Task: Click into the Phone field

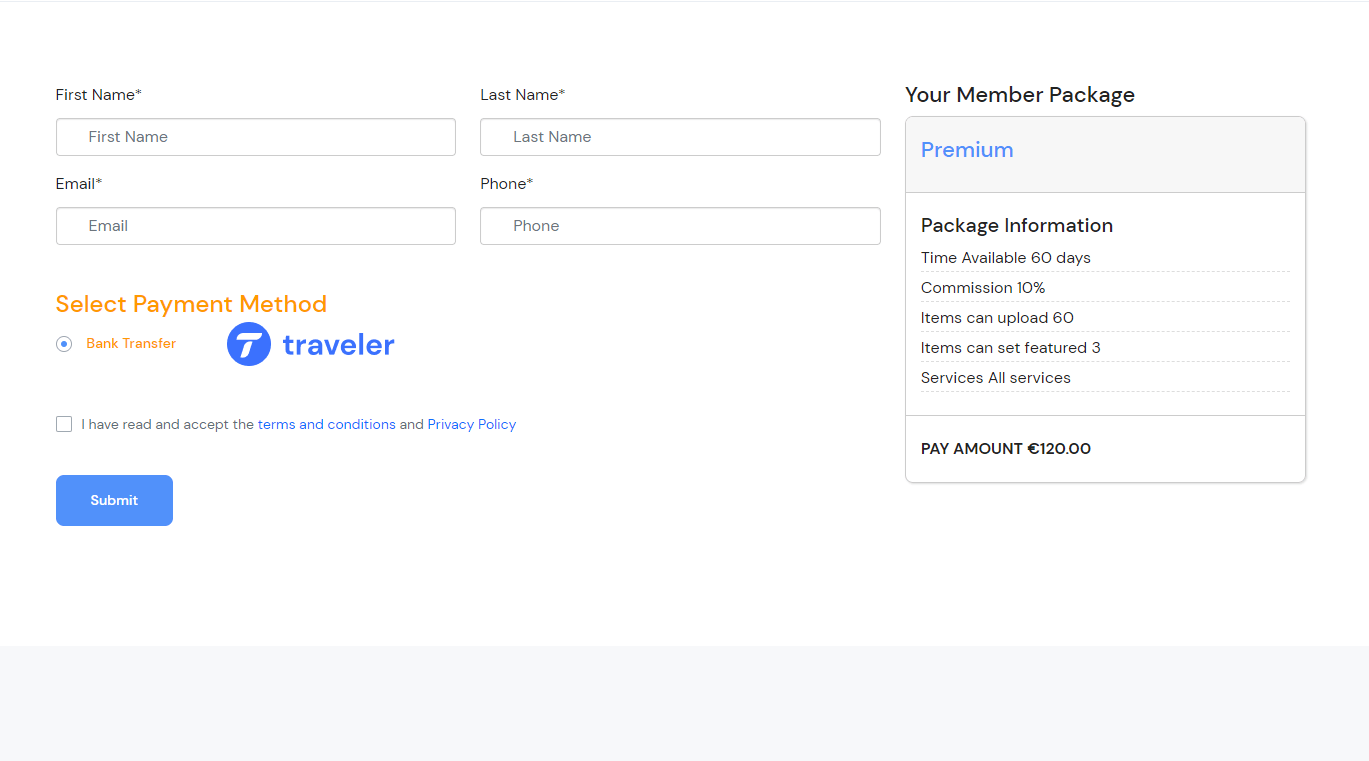Action: click(680, 226)
